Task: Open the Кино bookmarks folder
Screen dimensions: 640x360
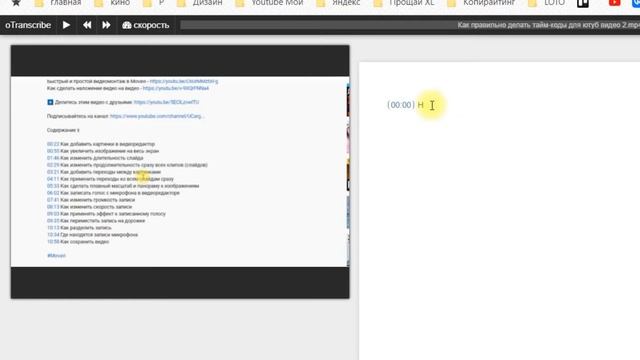Action: [112, 3]
